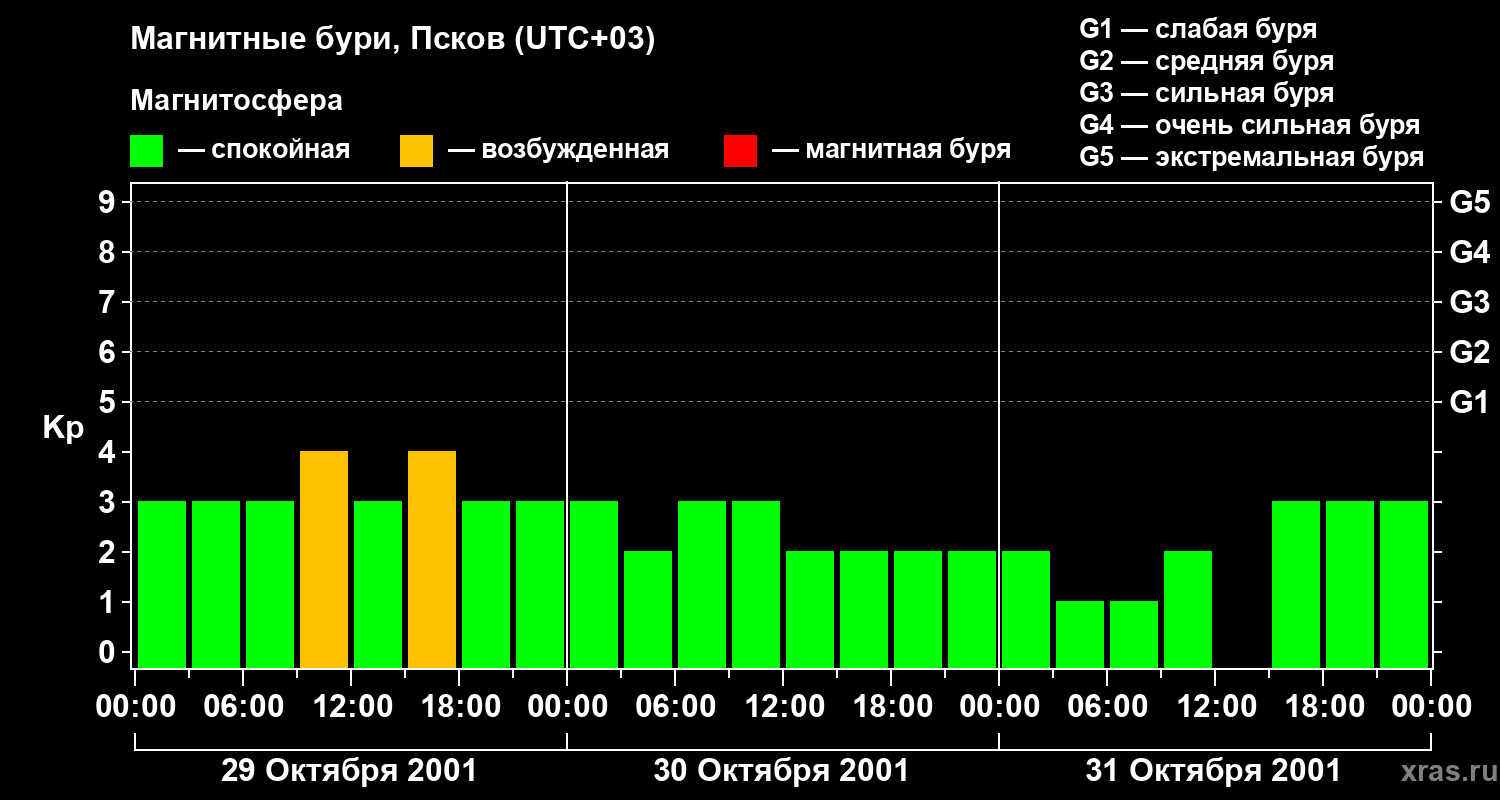Click the orange 'возбужденная' legend swatch
The height and width of the screenshot is (800, 1500).
coord(416,151)
